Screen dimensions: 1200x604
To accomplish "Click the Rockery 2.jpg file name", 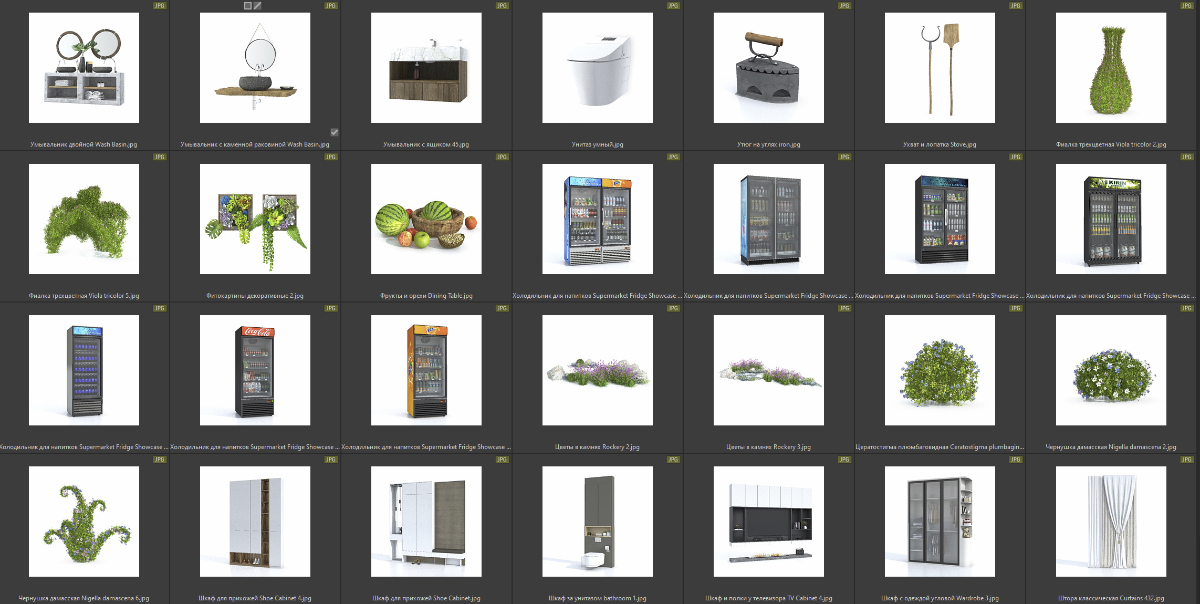I will 598,447.
